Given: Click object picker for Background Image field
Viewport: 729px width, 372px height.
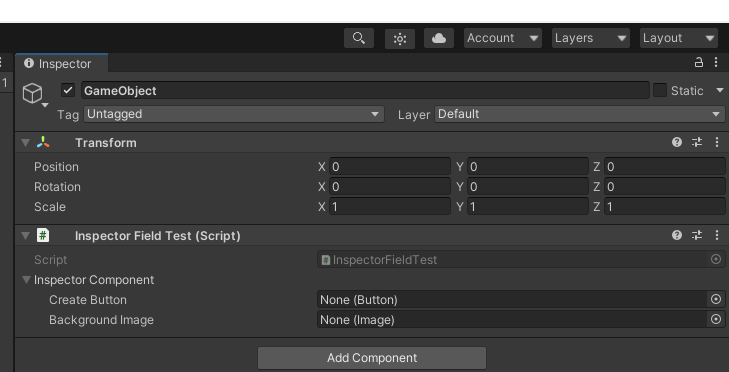Looking at the screenshot, I should pyautogui.click(x=716, y=319).
